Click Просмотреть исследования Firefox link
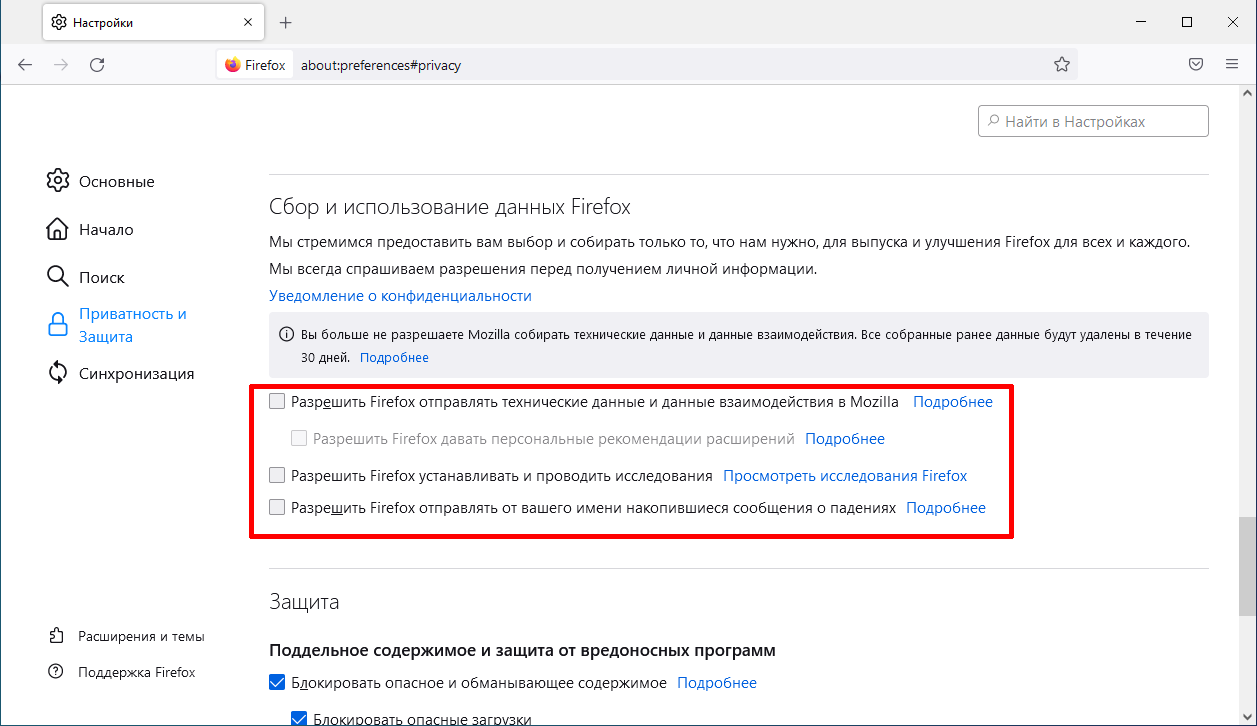 pyautogui.click(x=845, y=476)
